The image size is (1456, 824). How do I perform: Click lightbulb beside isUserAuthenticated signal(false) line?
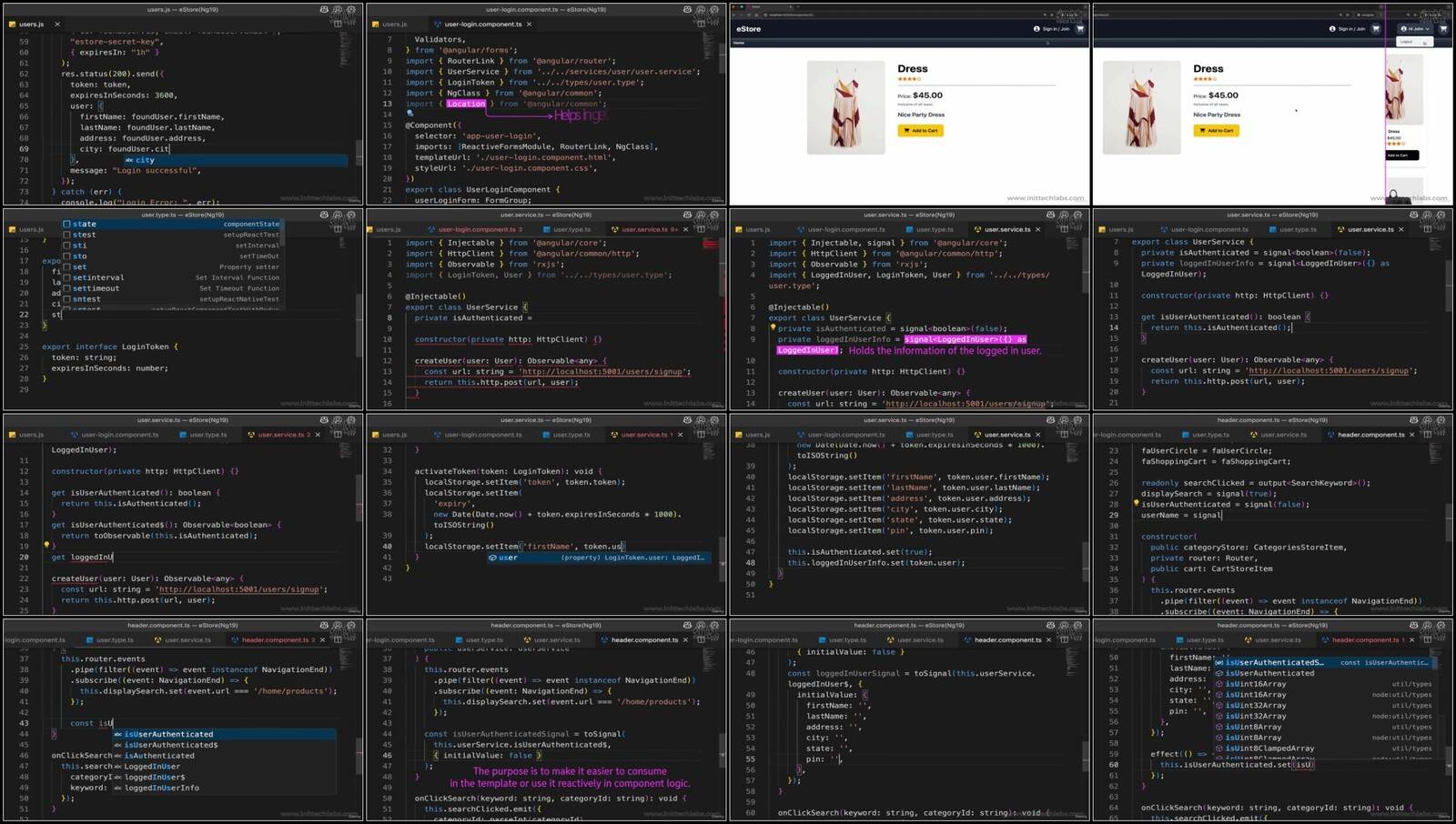(x=1136, y=503)
